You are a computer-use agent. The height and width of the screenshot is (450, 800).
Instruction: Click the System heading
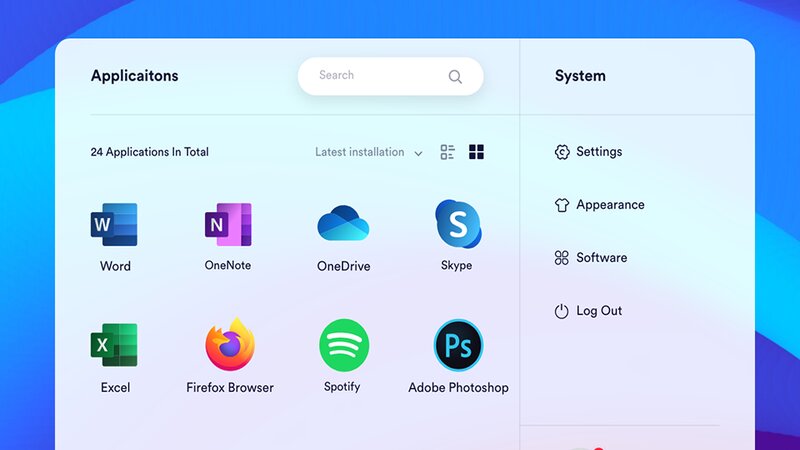tap(580, 76)
